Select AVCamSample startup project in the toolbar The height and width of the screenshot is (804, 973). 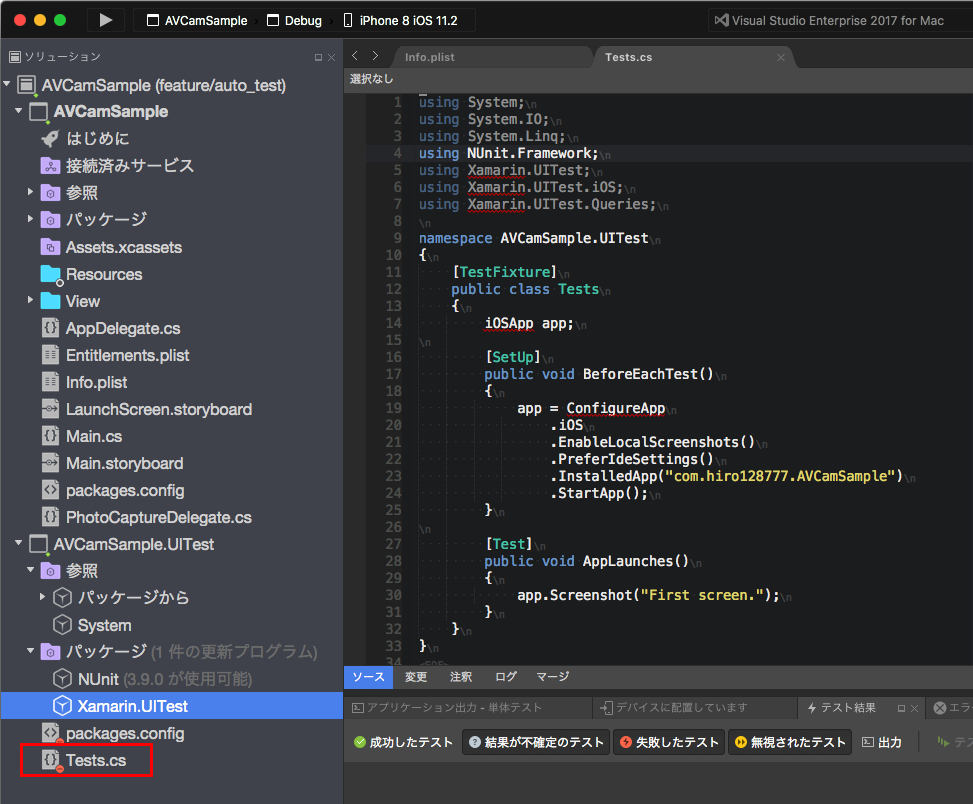(197, 20)
